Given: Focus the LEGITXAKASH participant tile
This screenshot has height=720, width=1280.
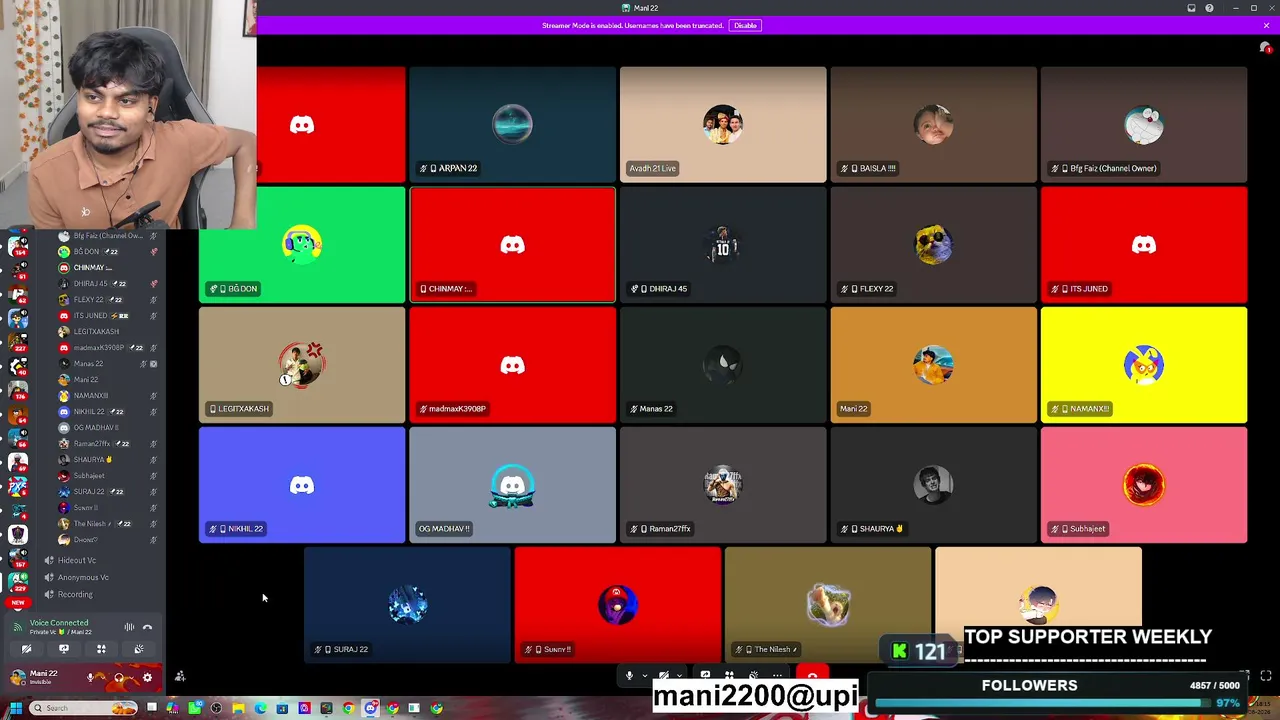Looking at the screenshot, I should (x=302, y=365).
